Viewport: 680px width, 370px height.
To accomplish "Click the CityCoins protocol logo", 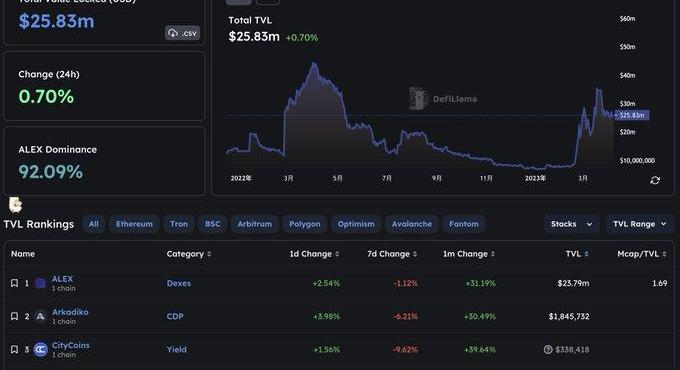I will click(40, 349).
